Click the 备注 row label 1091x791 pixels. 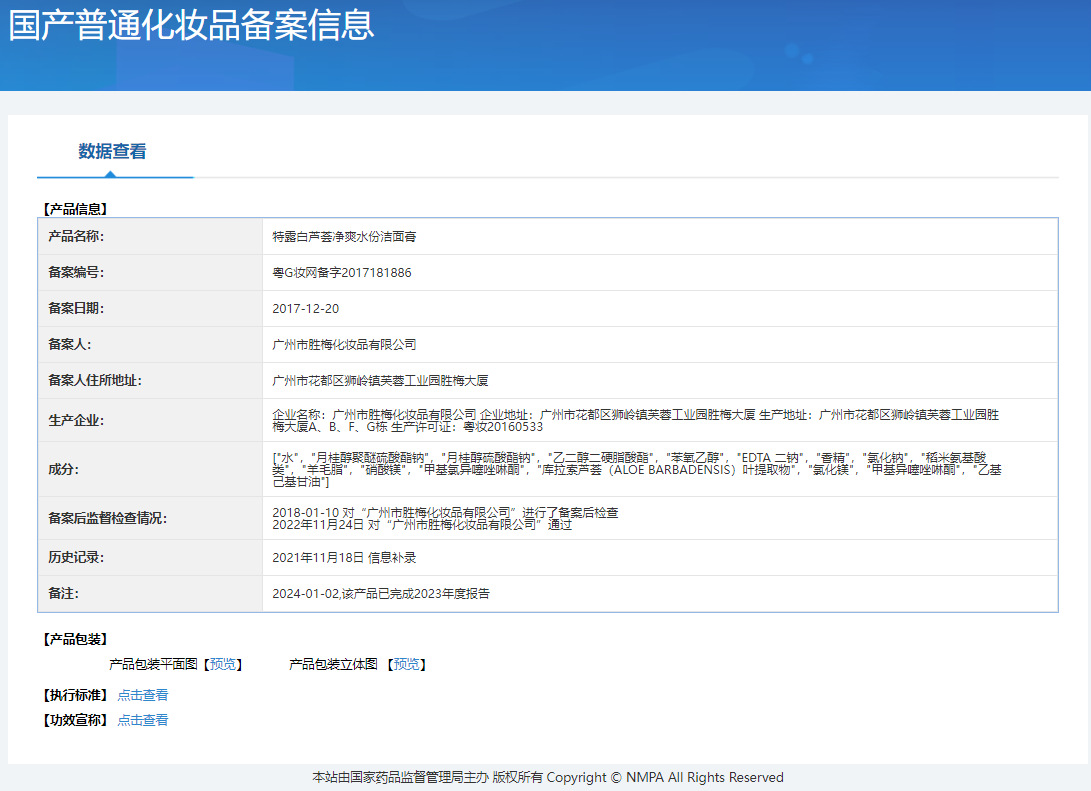coord(63,593)
